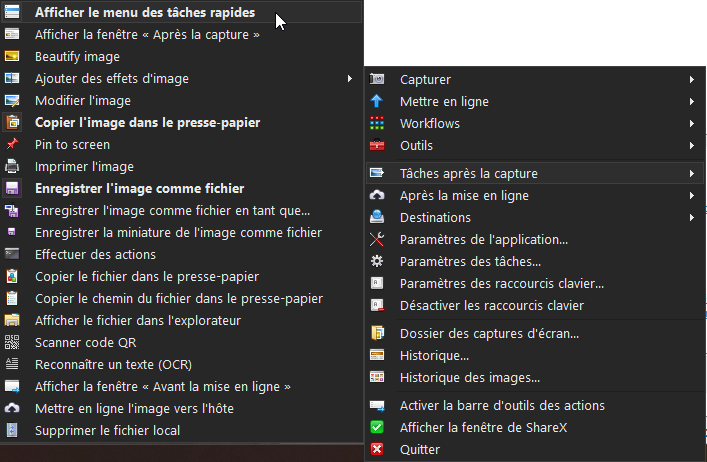Click the colored grid Workflows icon
This screenshot has height=462, width=707.
coord(377,123)
